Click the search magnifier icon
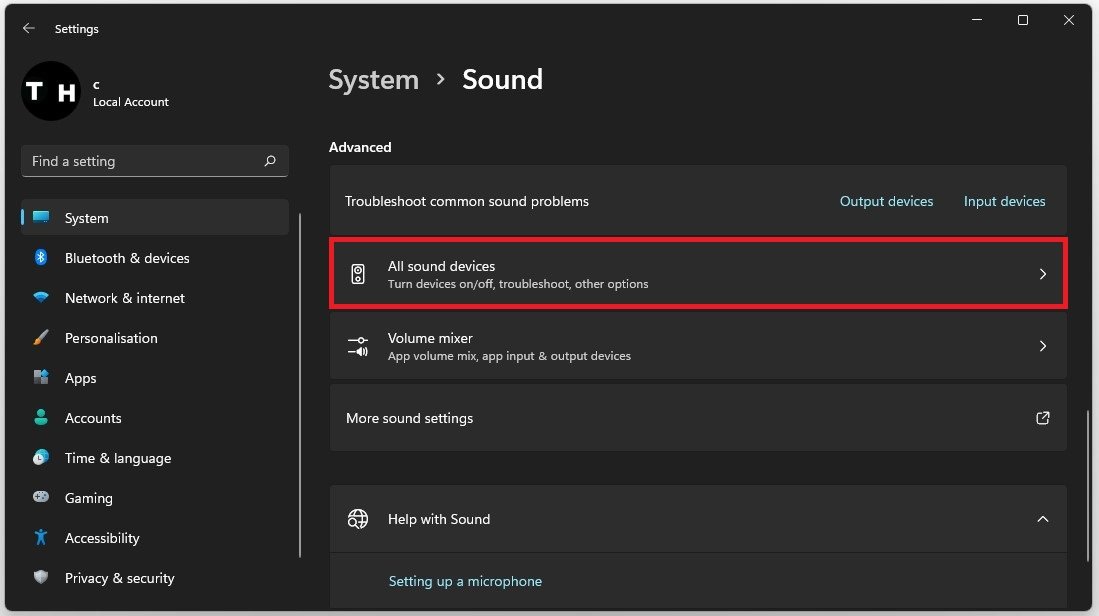This screenshot has width=1099, height=616. pyautogui.click(x=270, y=161)
